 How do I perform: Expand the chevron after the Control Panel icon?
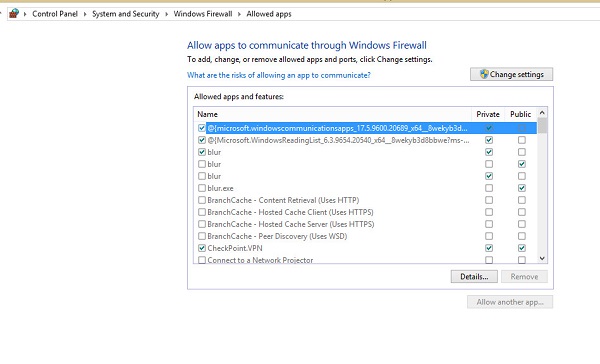[x=25, y=14]
